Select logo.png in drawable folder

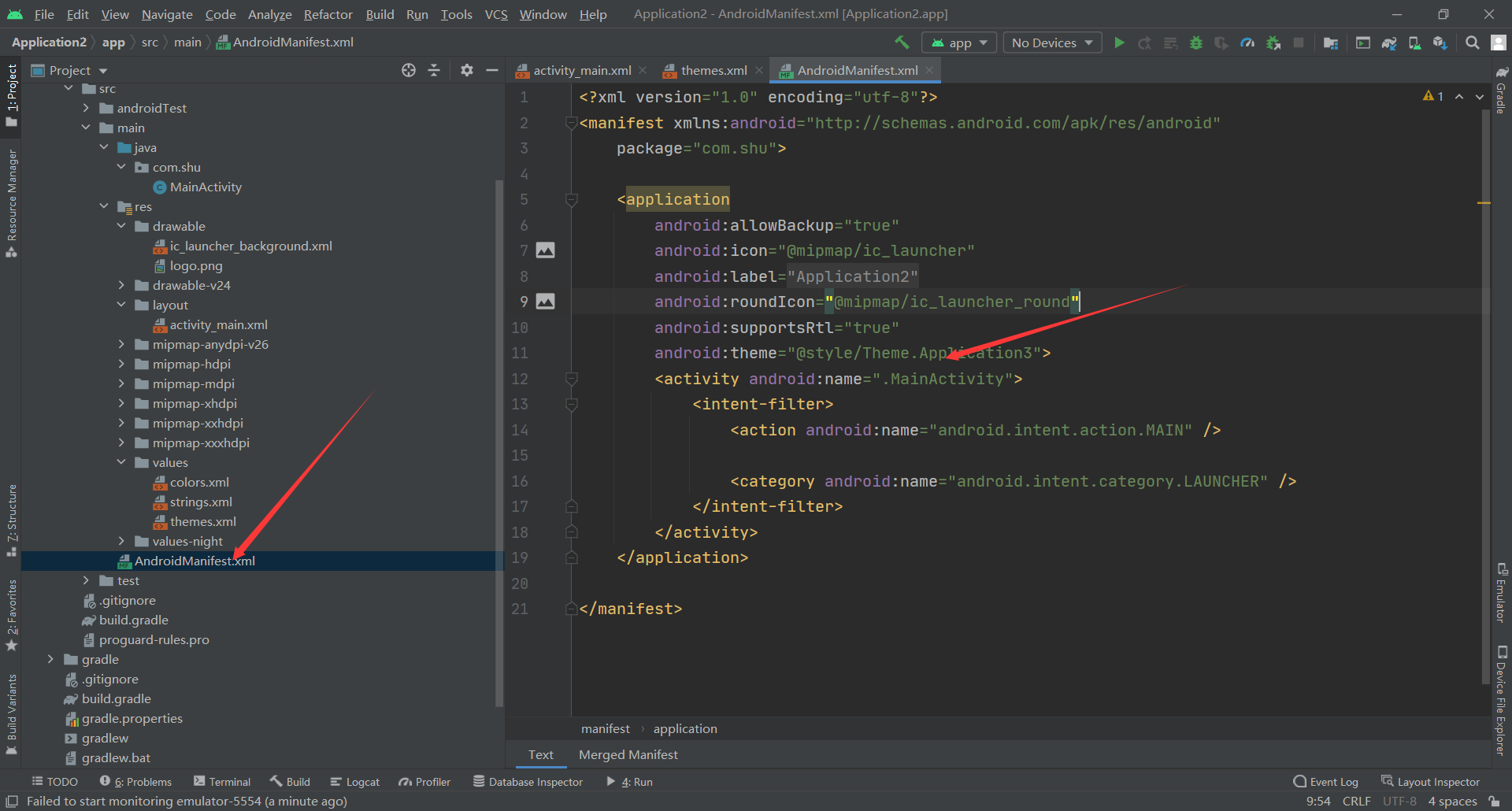(x=196, y=265)
